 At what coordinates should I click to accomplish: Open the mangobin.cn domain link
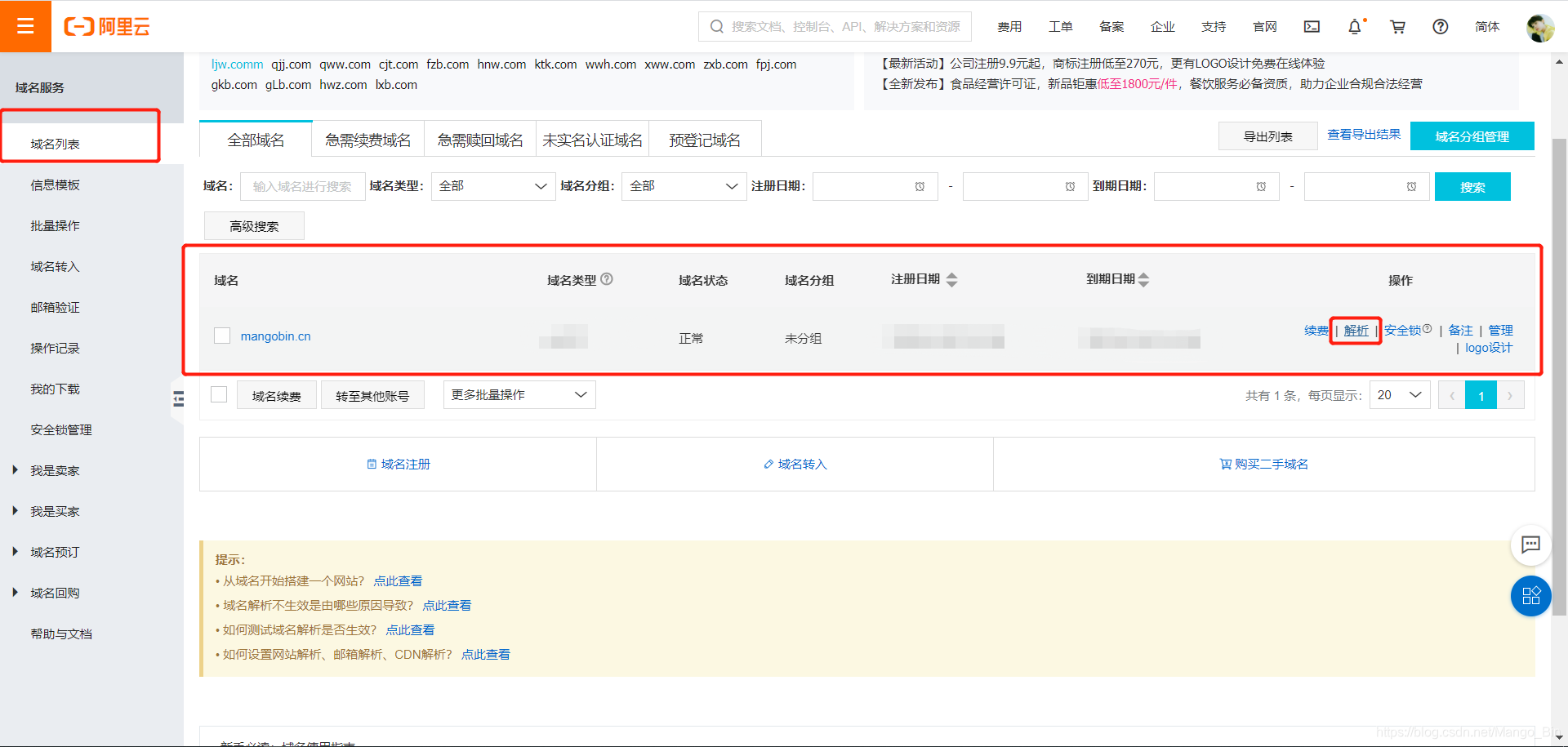pyautogui.click(x=275, y=336)
